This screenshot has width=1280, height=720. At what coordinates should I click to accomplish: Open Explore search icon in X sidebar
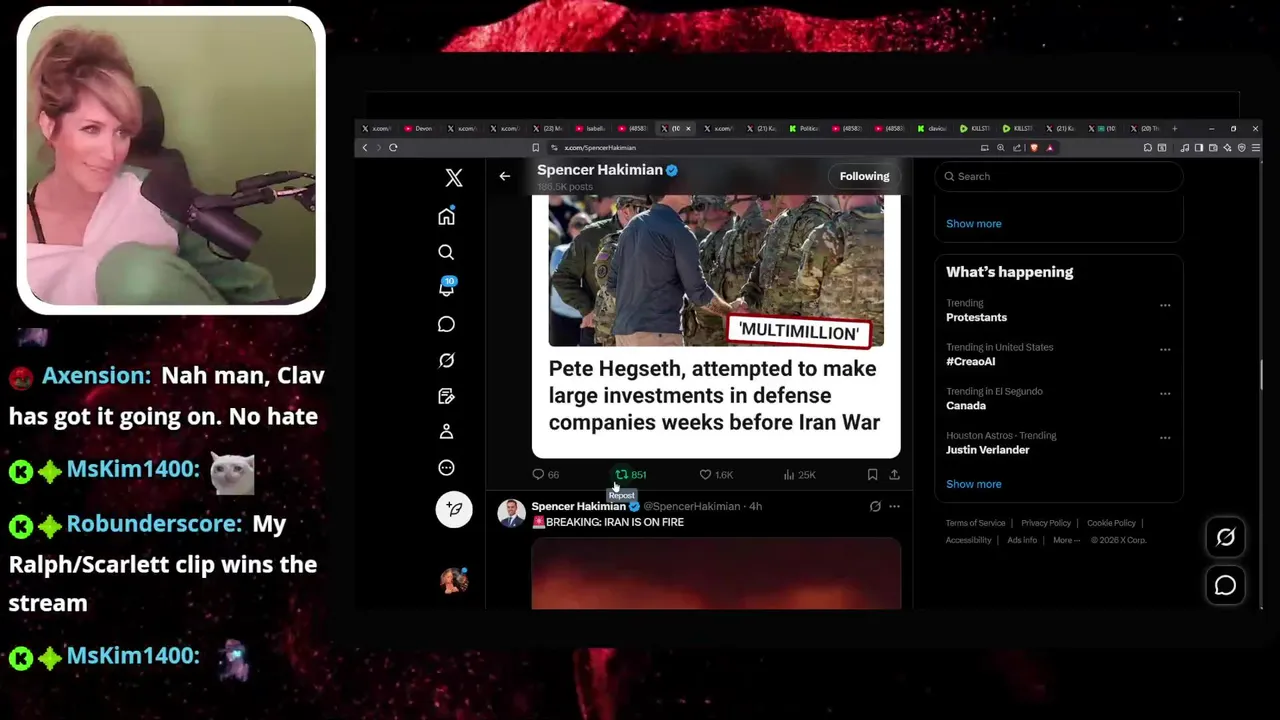[x=446, y=252]
